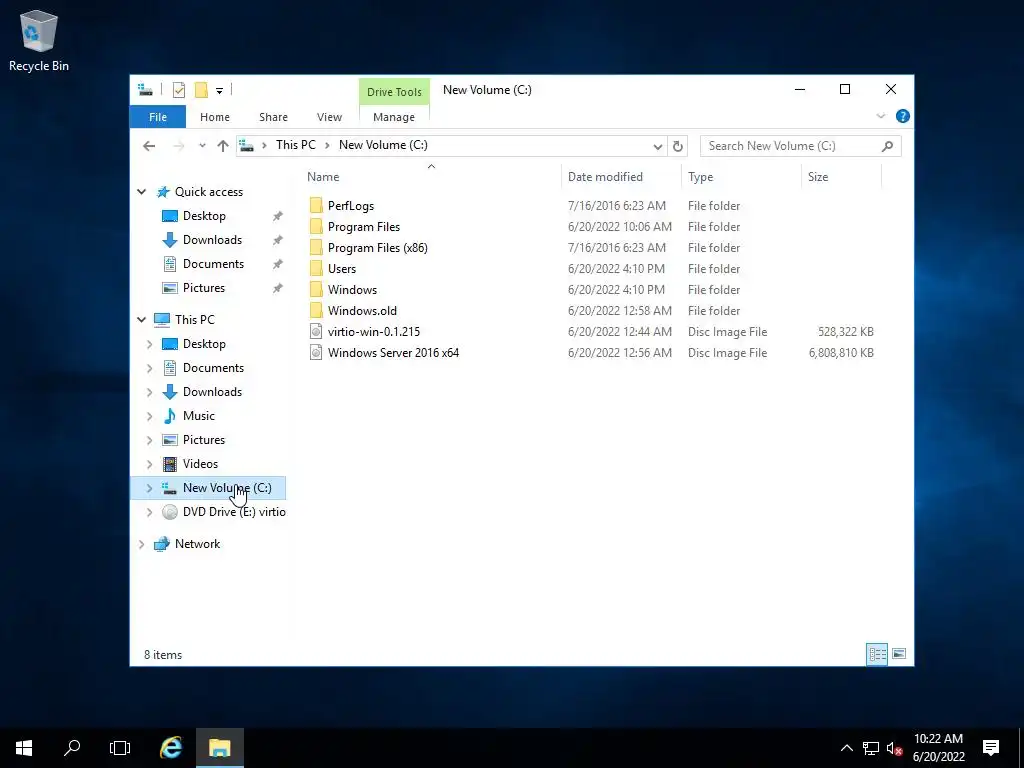
Task: Select the Windows folder icon
Action: 316,290
